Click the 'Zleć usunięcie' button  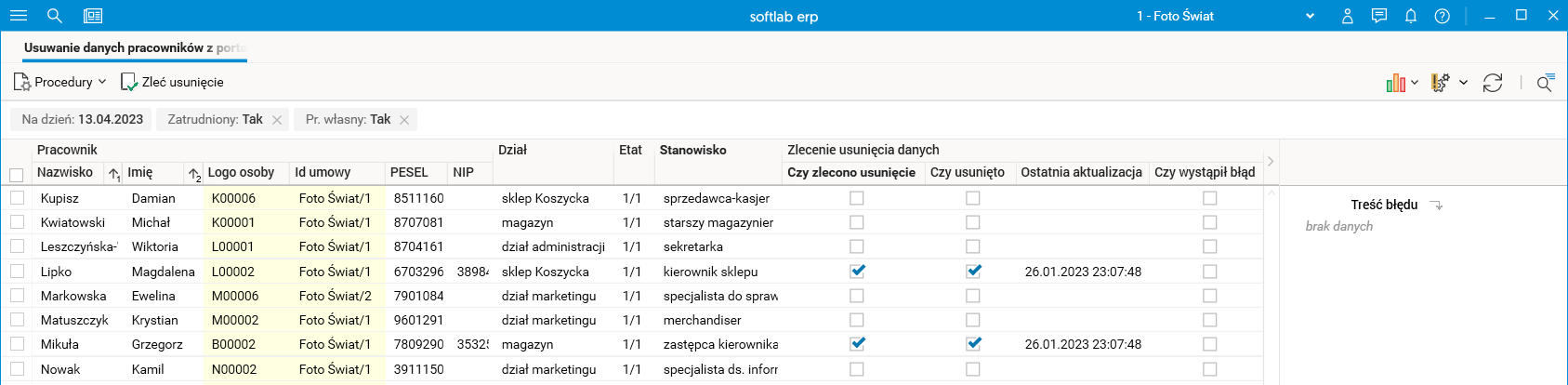(x=173, y=83)
